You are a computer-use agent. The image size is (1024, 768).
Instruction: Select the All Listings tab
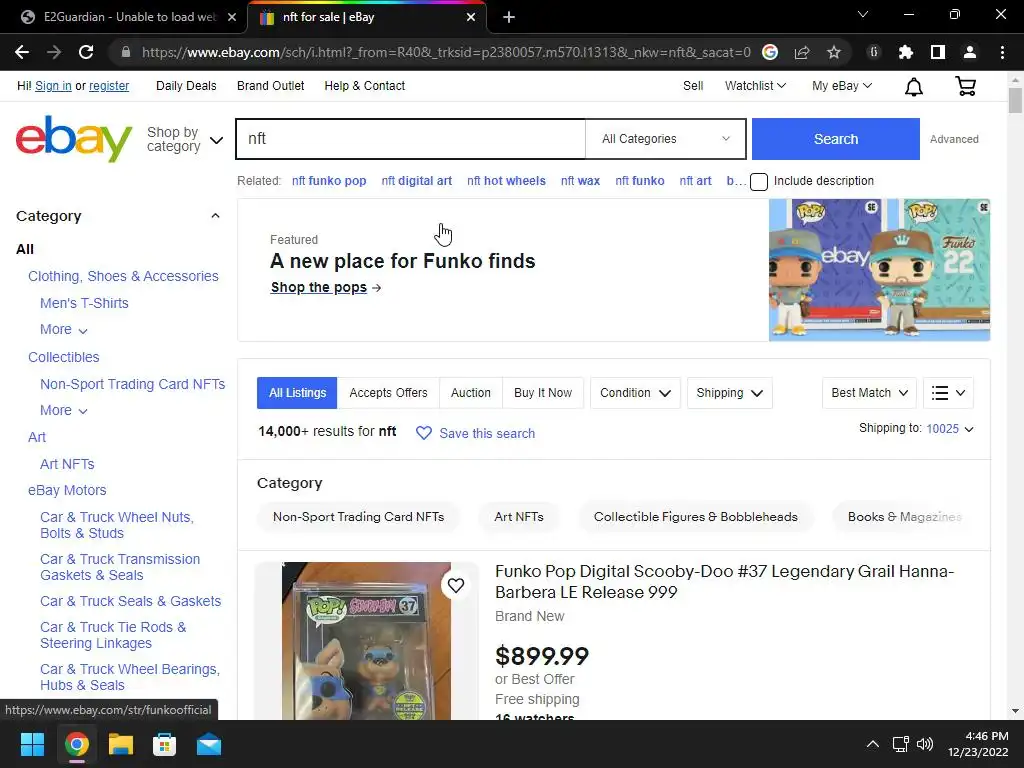[297, 393]
